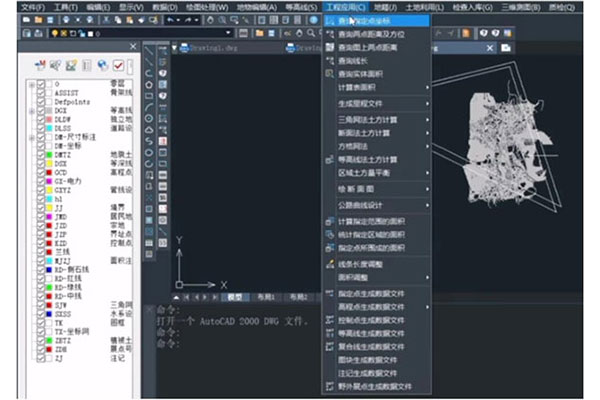Toggle checkbox for ASSIST layer

(41, 93)
